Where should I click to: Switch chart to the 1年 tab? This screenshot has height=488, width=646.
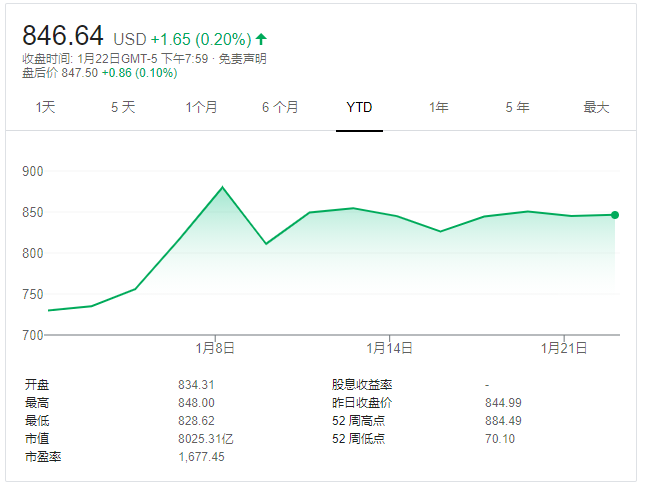click(x=438, y=107)
